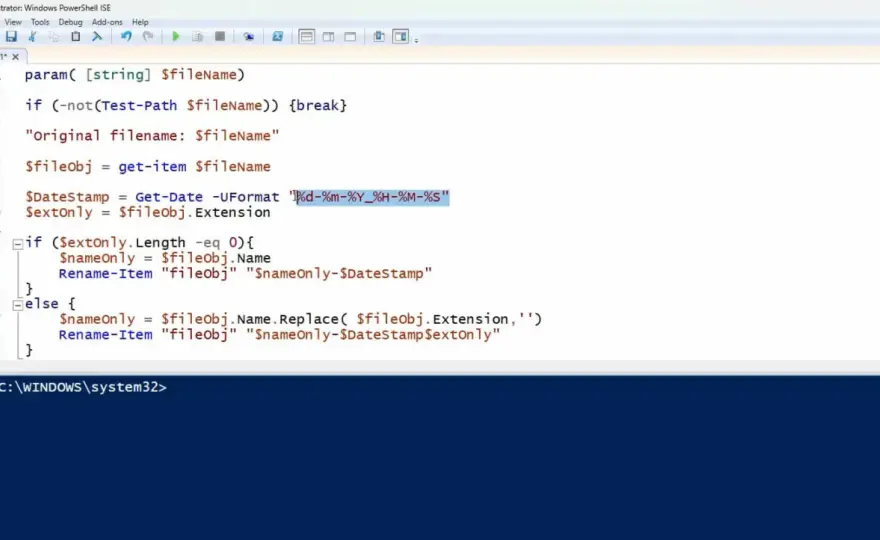The width and height of the screenshot is (880, 540).
Task: Open the Debug menu
Action: click(x=70, y=22)
